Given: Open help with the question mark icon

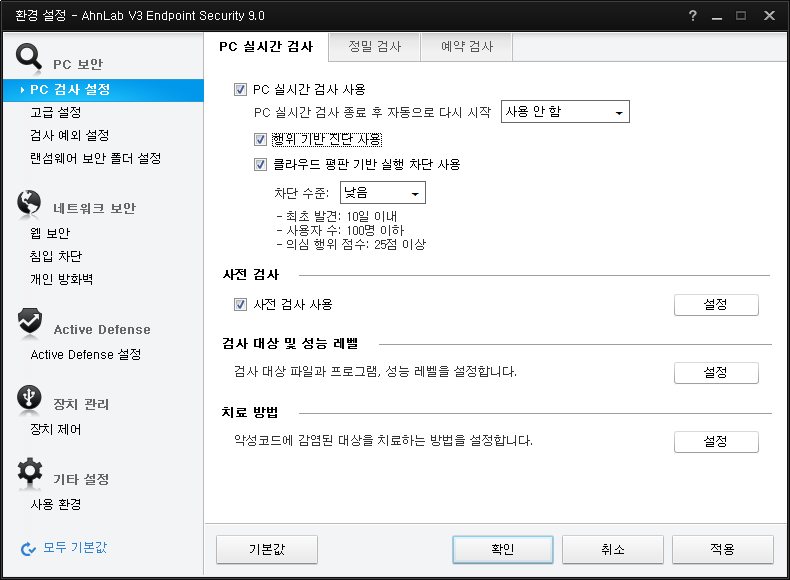Looking at the screenshot, I should pyautogui.click(x=693, y=16).
